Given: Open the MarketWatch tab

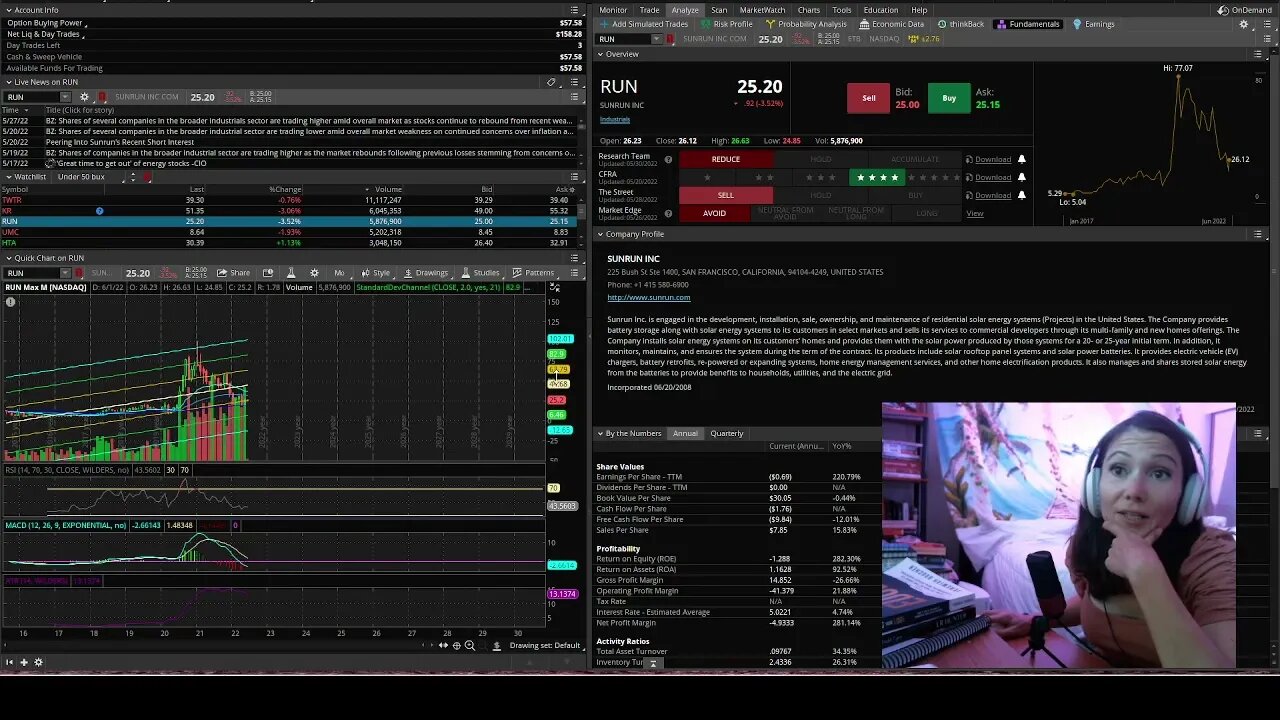Looking at the screenshot, I should (763, 10).
